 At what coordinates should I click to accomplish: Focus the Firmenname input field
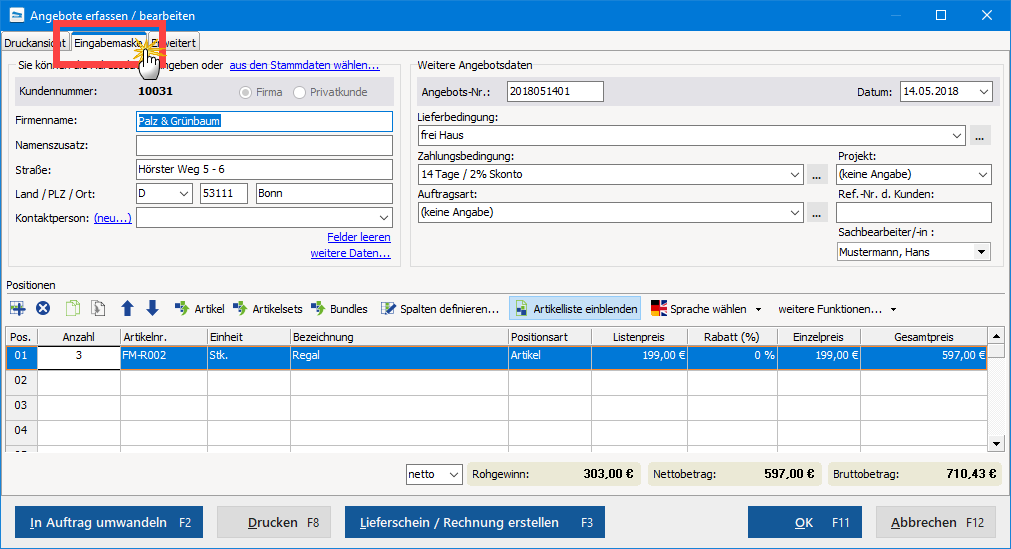[264, 121]
